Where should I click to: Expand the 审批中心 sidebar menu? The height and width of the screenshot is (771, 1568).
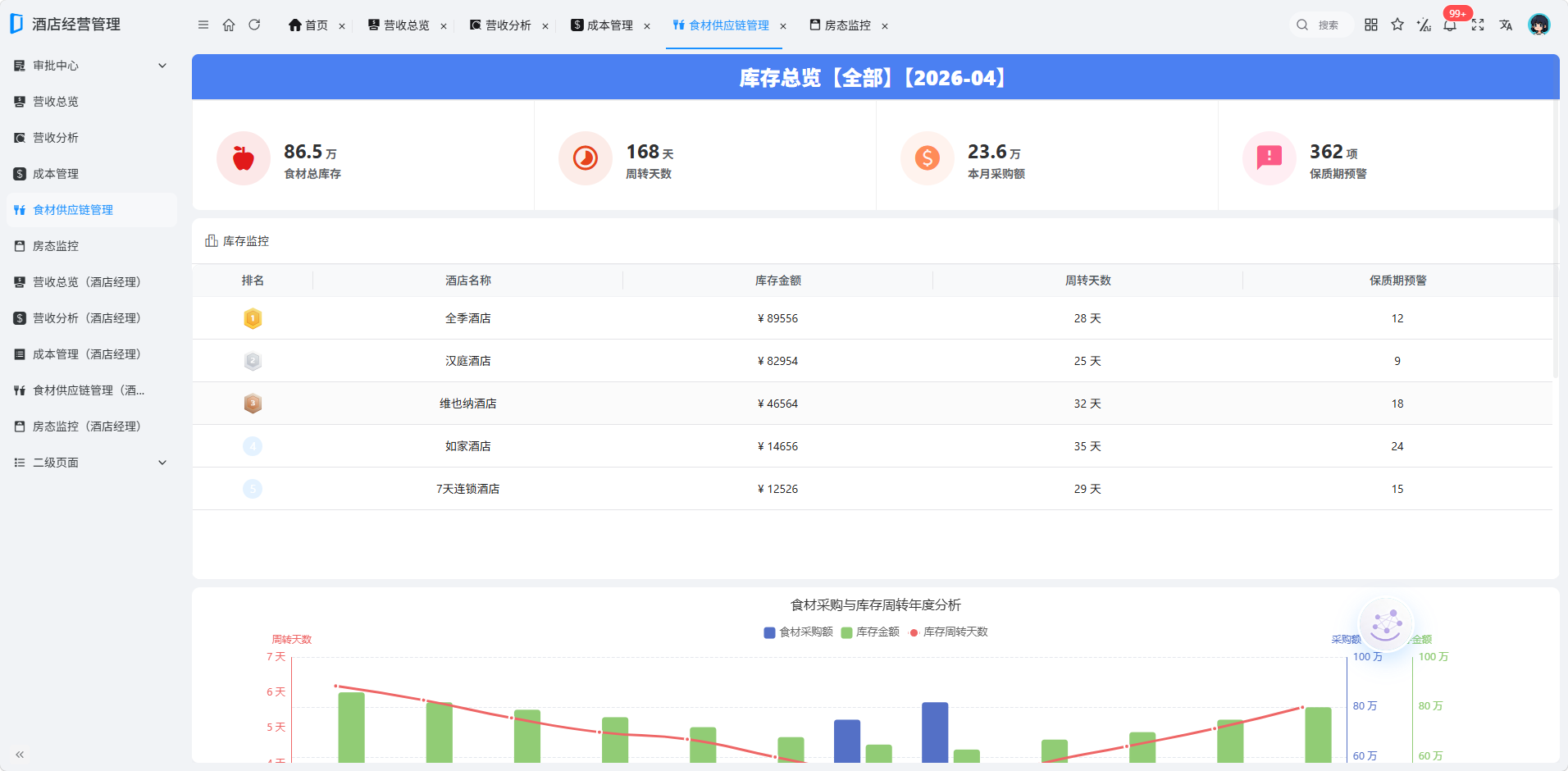[x=92, y=66]
